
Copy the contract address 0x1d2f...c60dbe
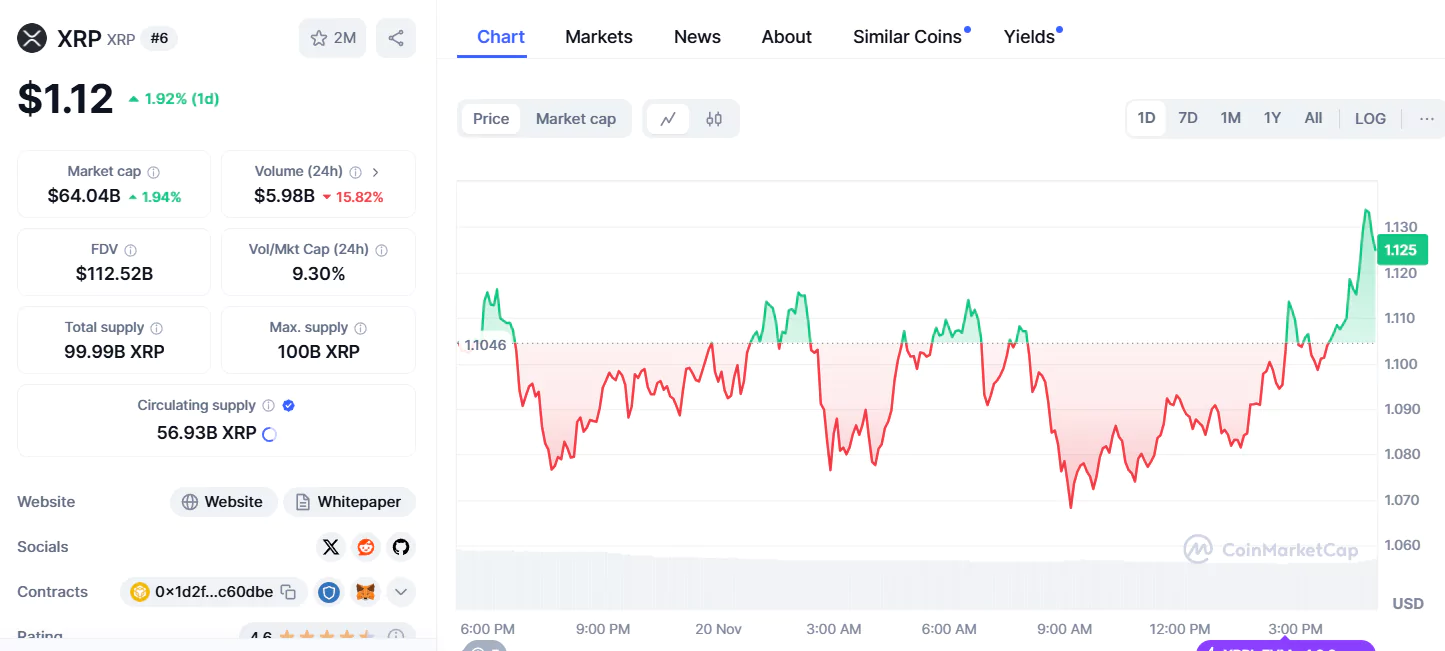point(288,592)
